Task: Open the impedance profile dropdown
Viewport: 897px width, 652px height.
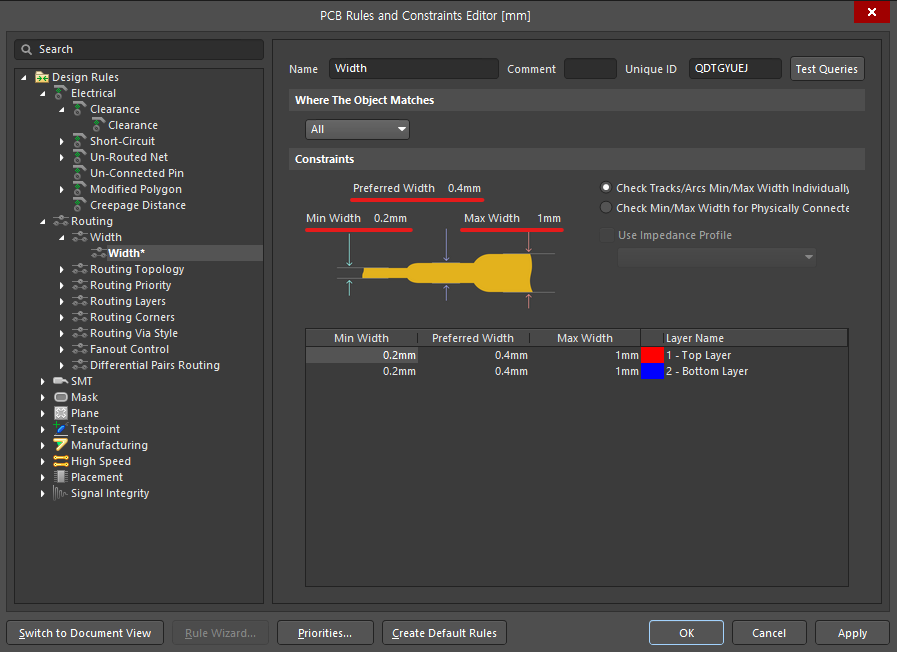Action: click(716, 257)
